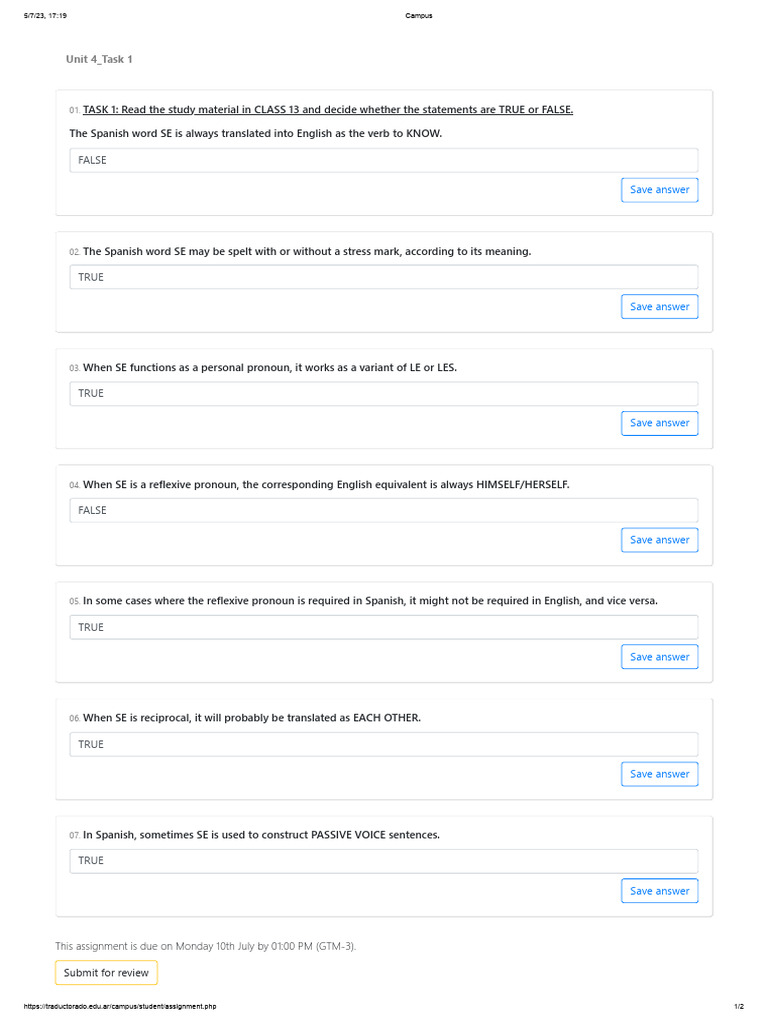
Task: Click the question 01 answer field with FALSE
Action: 384,160
